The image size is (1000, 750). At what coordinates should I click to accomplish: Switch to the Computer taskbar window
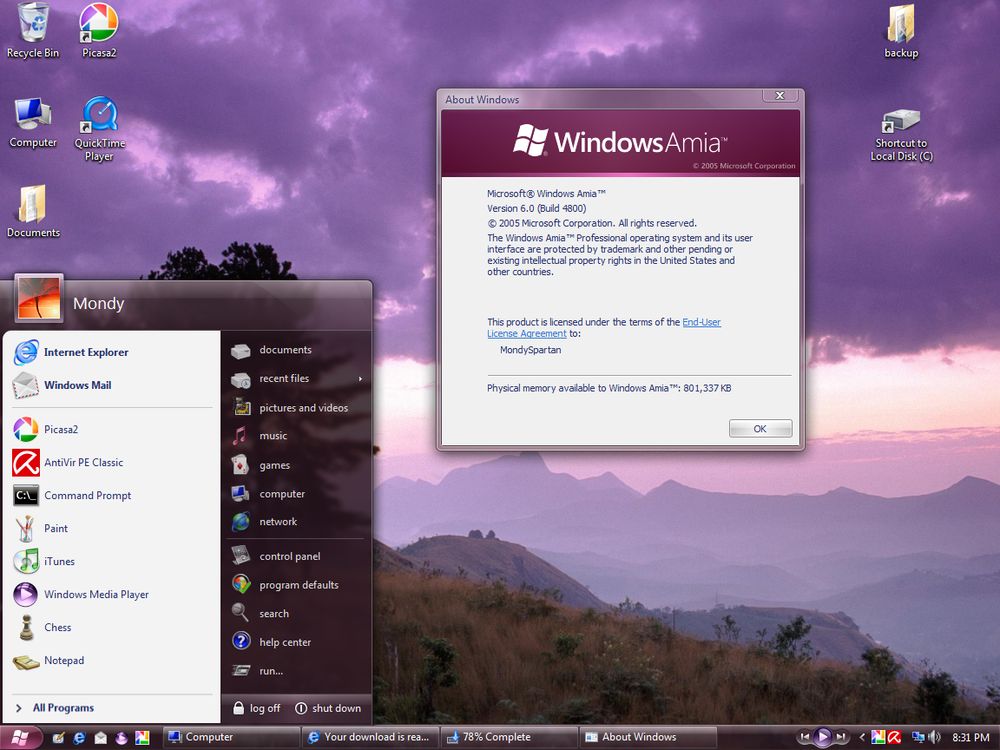[x=230, y=737]
